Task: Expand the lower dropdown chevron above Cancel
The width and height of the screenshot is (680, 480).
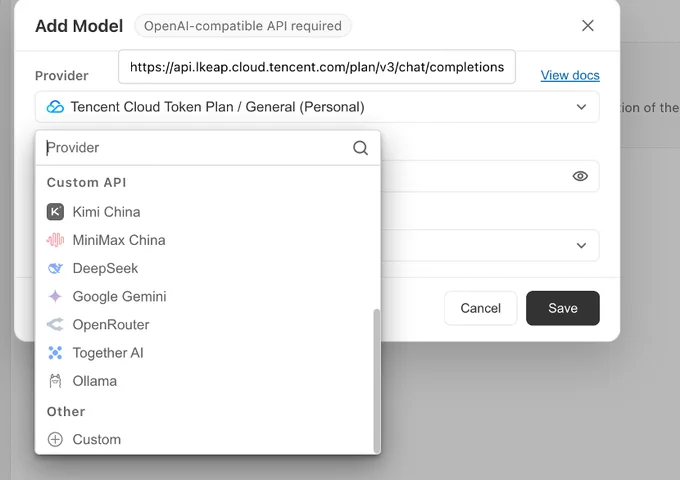Action: coord(581,246)
